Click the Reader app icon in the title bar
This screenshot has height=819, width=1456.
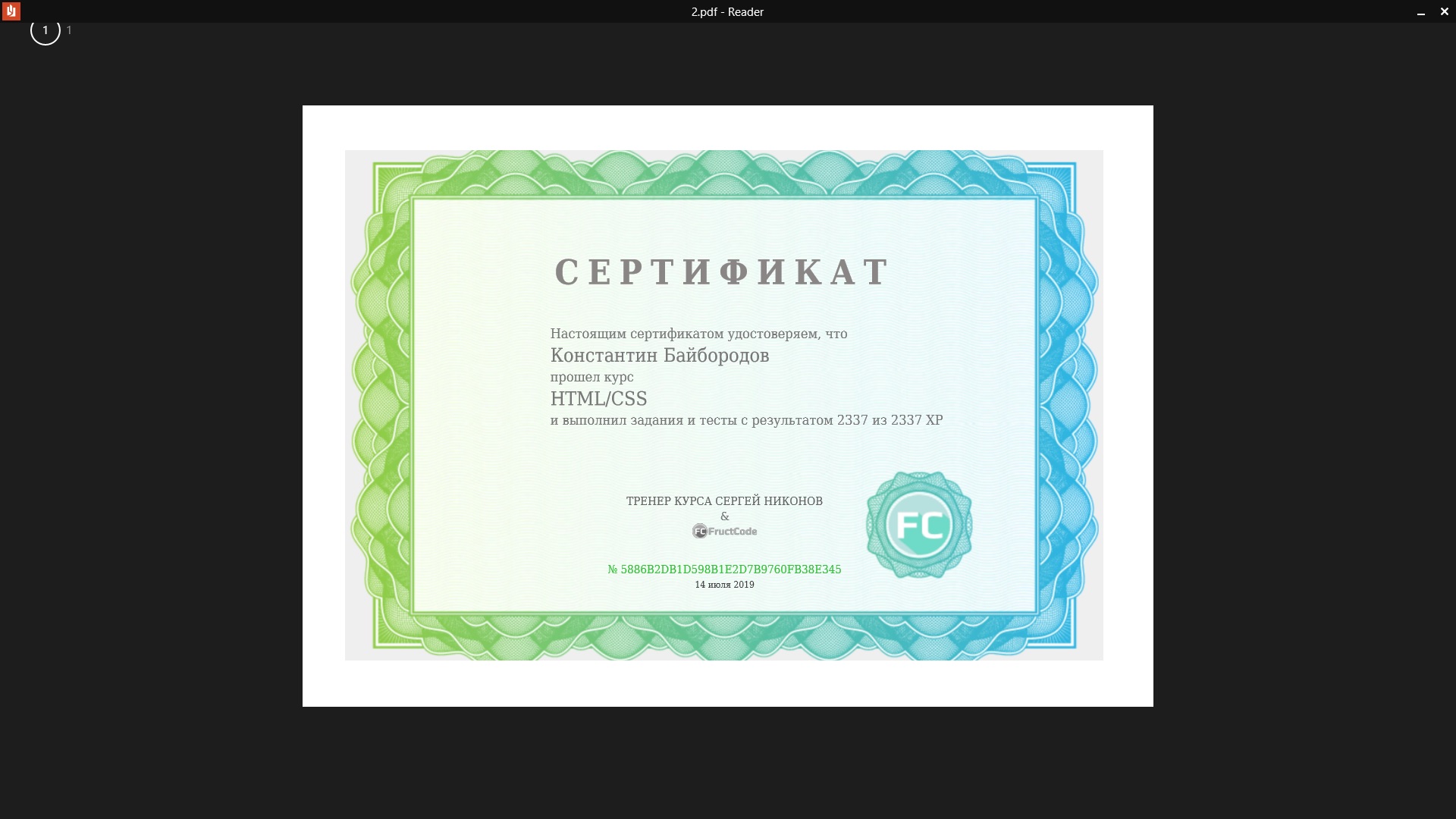coord(12,11)
